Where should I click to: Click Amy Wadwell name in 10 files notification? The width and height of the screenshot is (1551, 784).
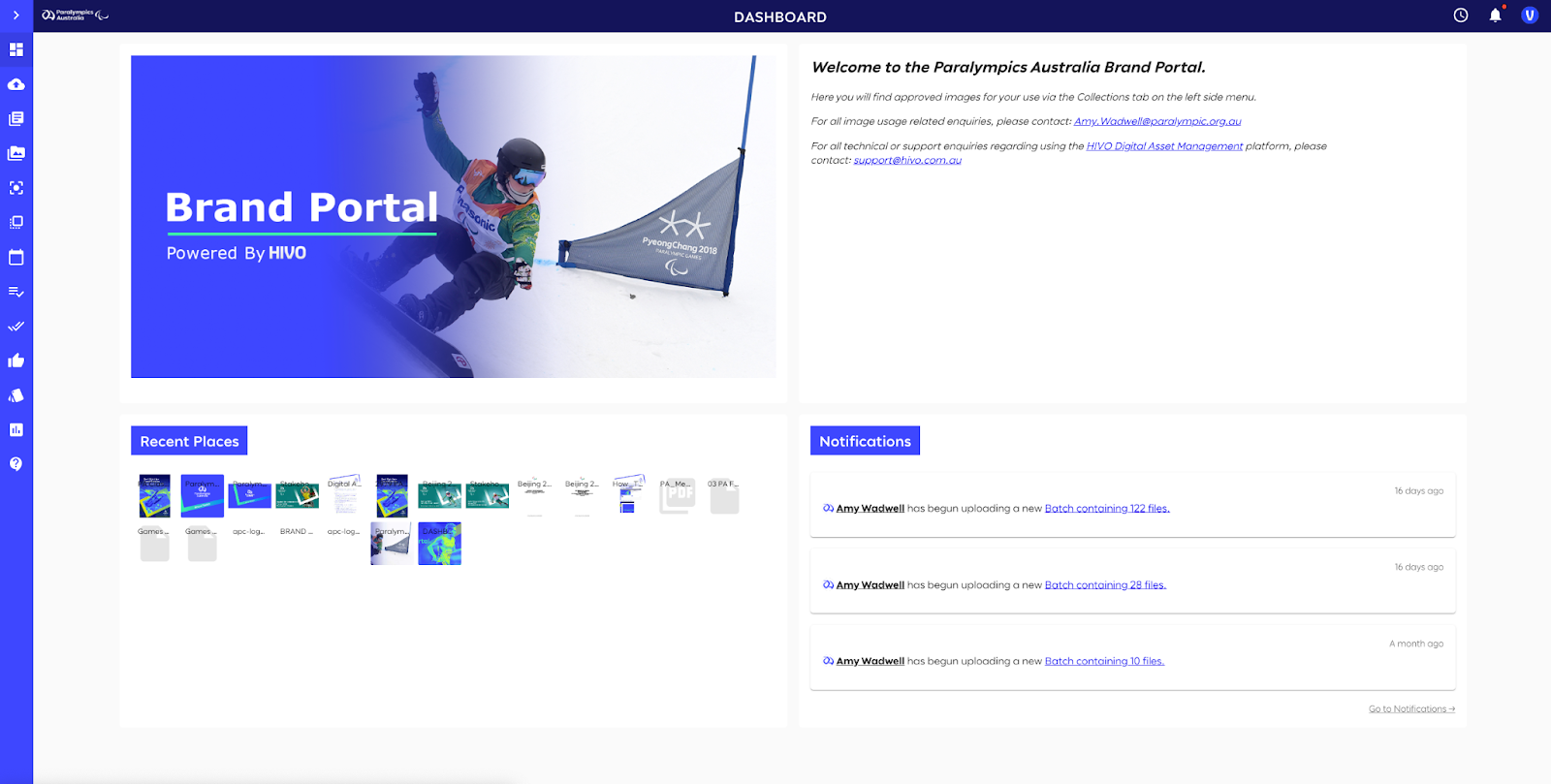(870, 662)
